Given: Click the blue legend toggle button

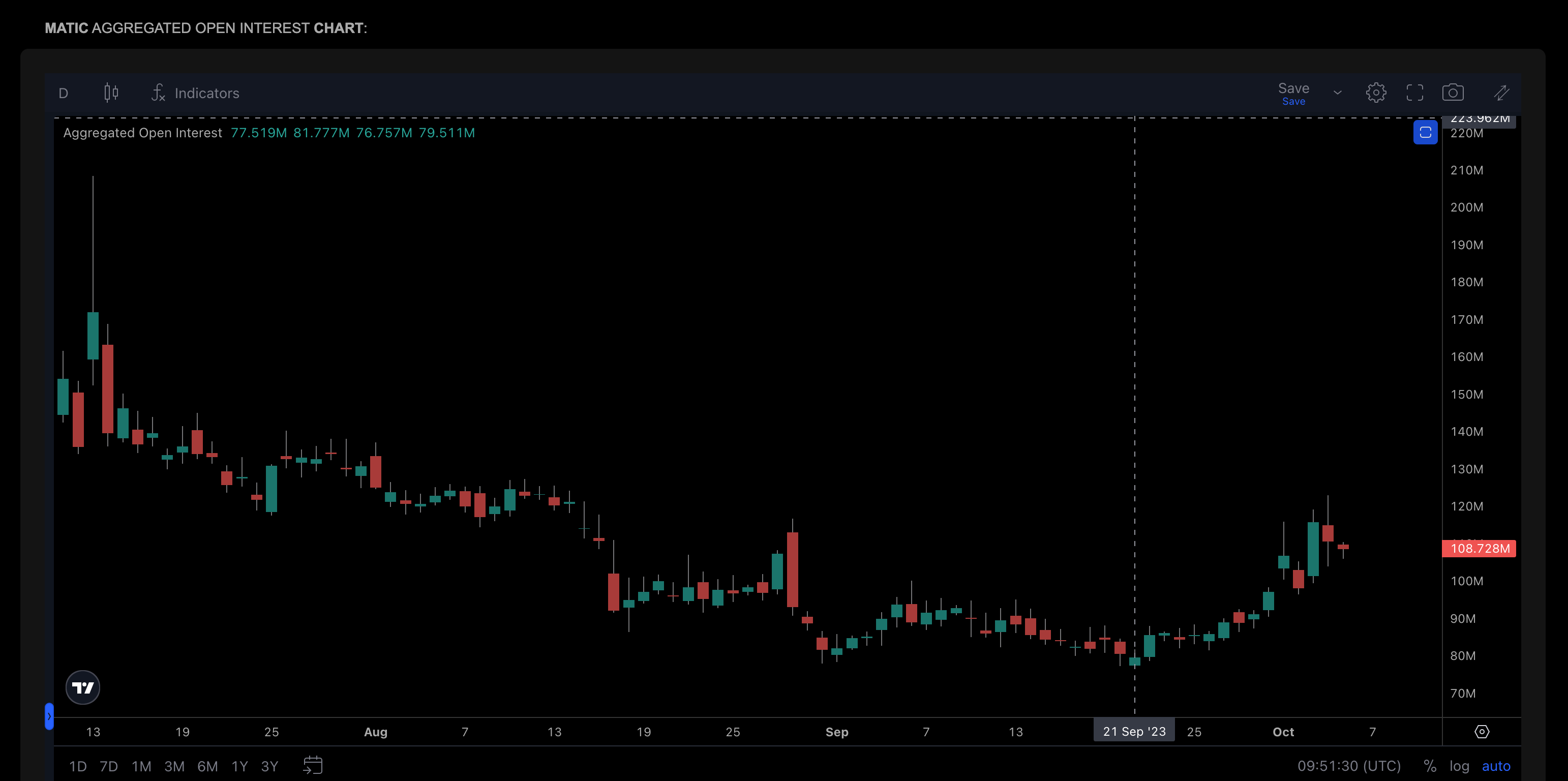Looking at the screenshot, I should (1425, 132).
